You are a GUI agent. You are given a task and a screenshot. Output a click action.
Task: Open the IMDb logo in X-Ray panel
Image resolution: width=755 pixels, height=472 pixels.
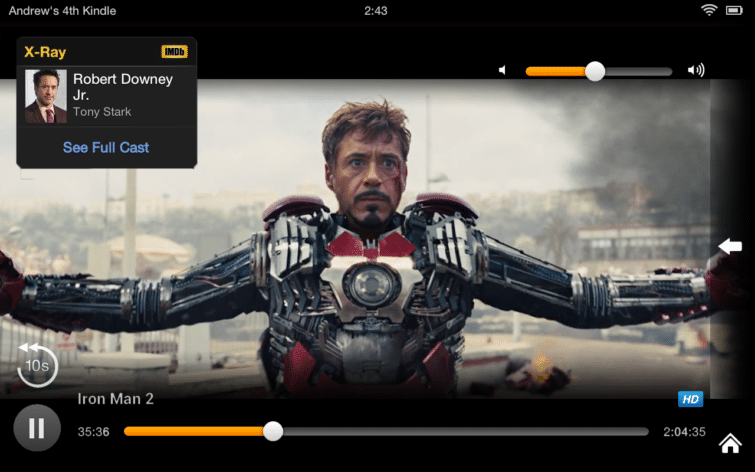174,52
